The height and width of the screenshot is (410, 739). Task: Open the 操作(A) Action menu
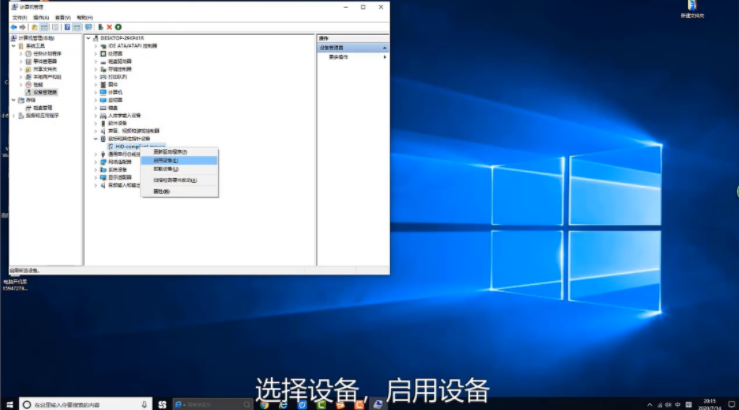(x=41, y=17)
